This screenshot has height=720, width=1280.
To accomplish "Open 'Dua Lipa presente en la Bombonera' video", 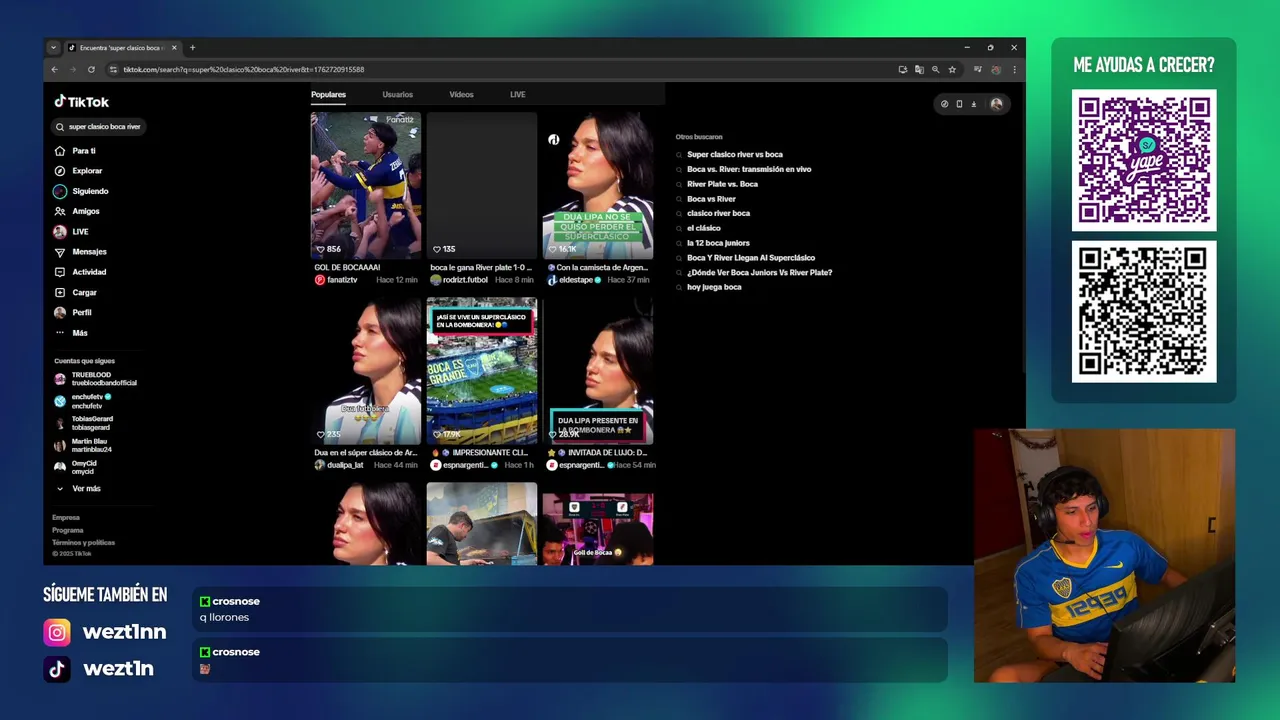I will 598,371.
